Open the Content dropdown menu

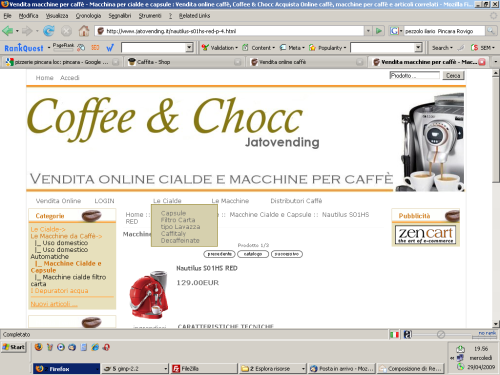tap(259, 48)
